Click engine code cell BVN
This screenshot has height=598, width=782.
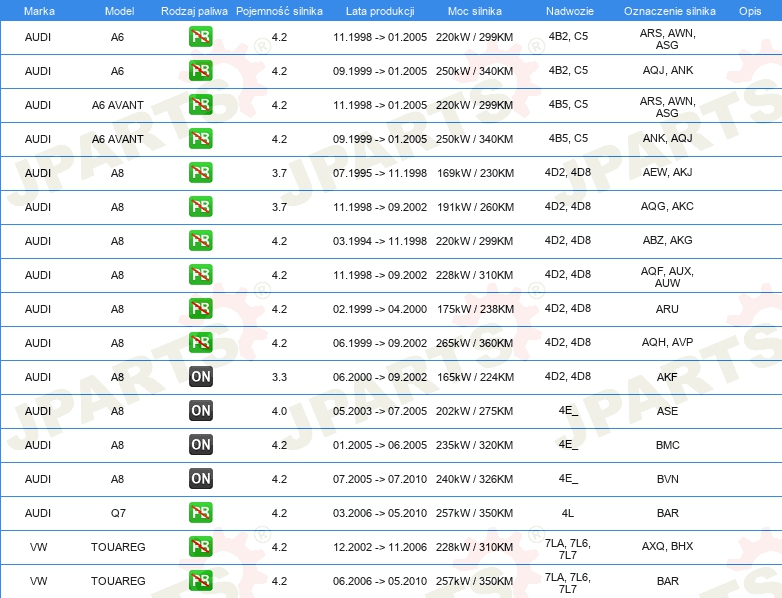coord(668,479)
